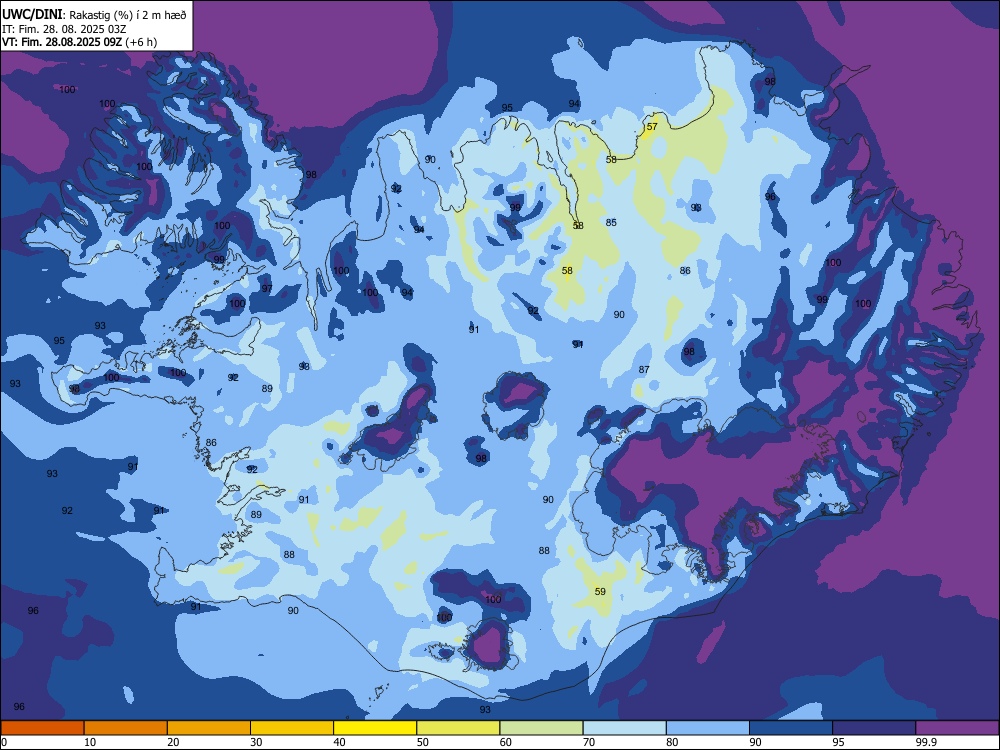Select the medium blue 80–90 legend swatch

(x=708, y=728)
